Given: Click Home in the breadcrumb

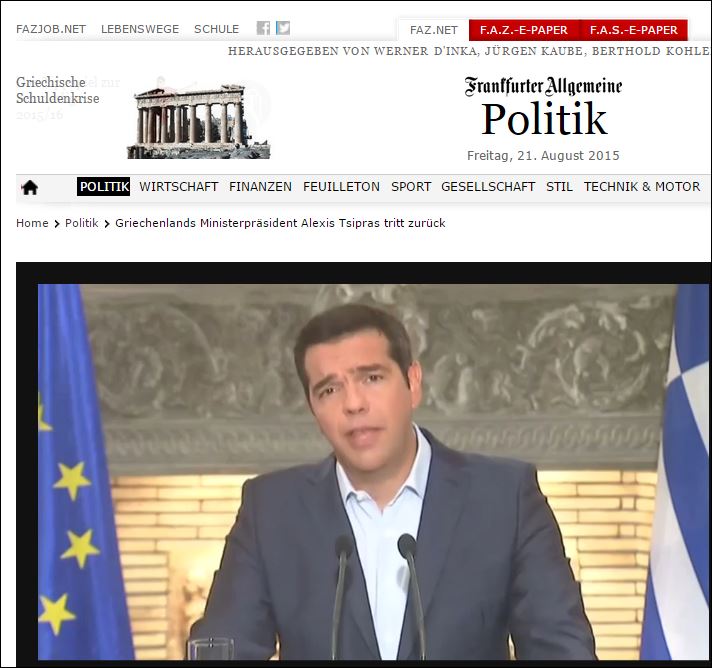Looking at the screenshot, I should point(32,223).
